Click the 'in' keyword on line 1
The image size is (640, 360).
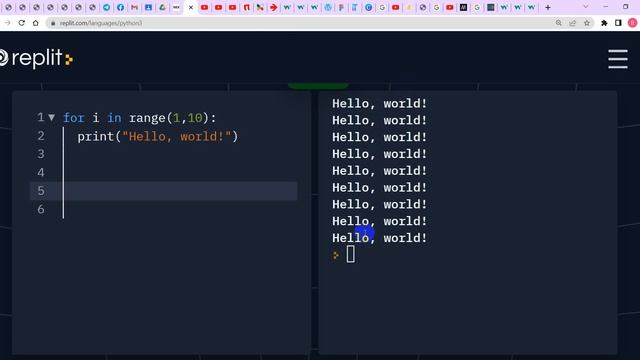[x=114, y=118]
